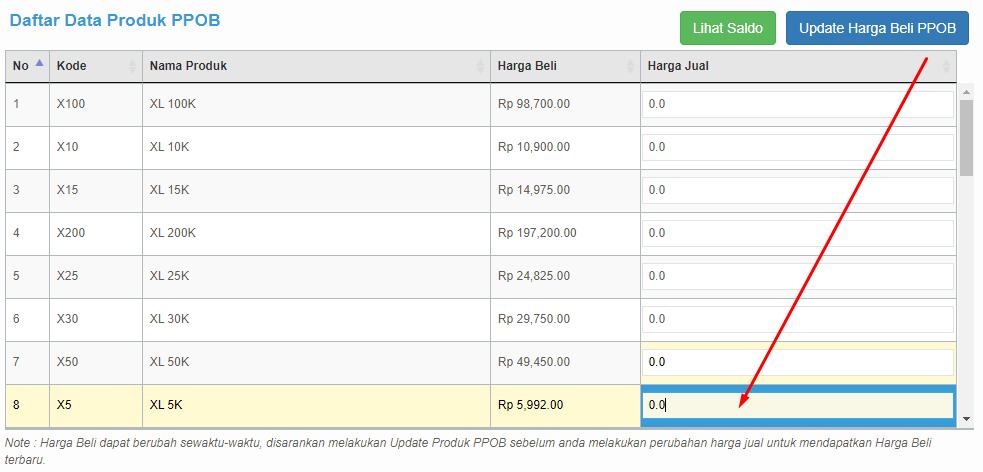Edit the Harga Jual field for XL 25K

click(797, 276)
